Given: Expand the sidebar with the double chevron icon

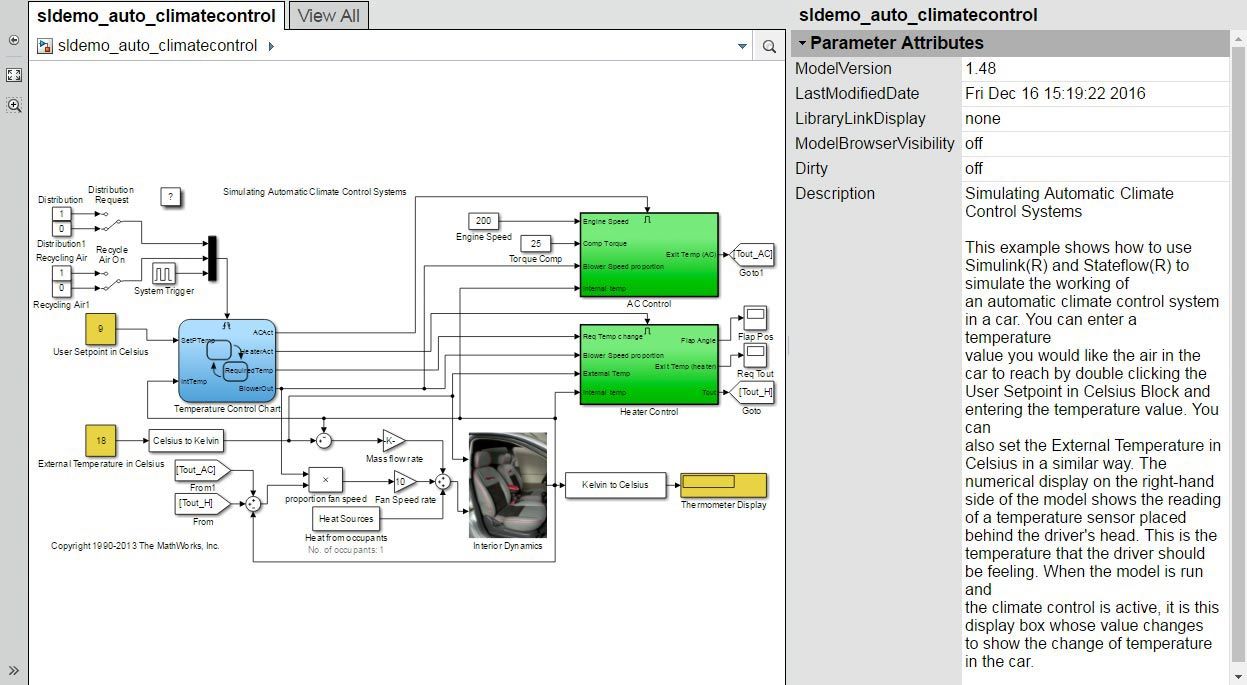Looking at the screenshot, I should pyautogui.click(x=14, y=671).
